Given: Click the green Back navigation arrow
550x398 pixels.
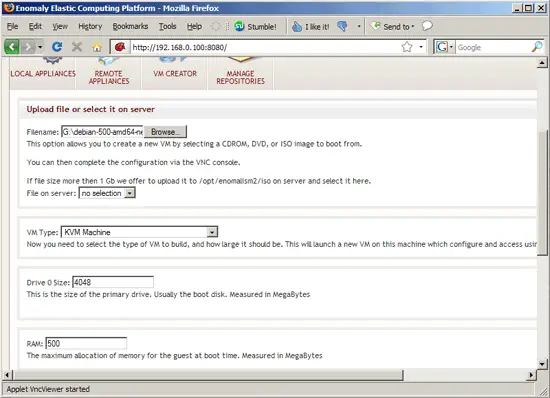Looking at the screenshot, I should pyautogui.click(x=12, y=47).
